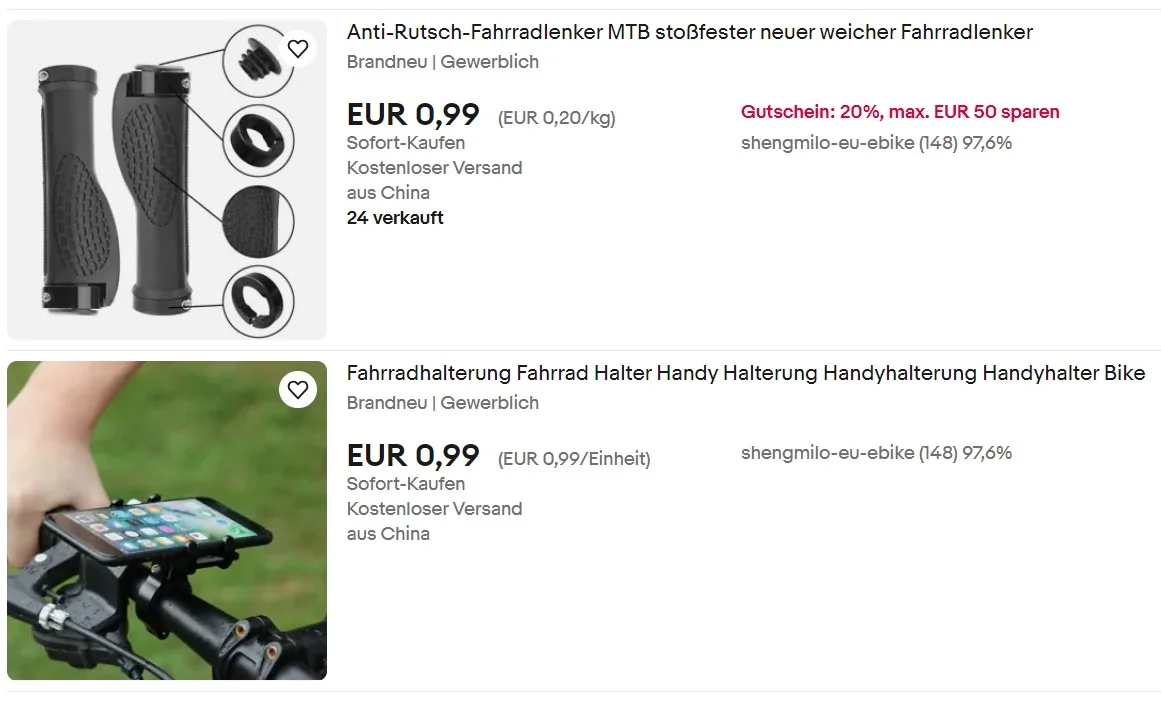Add handlebar grips listing to watchlist heart

[298, 49]
